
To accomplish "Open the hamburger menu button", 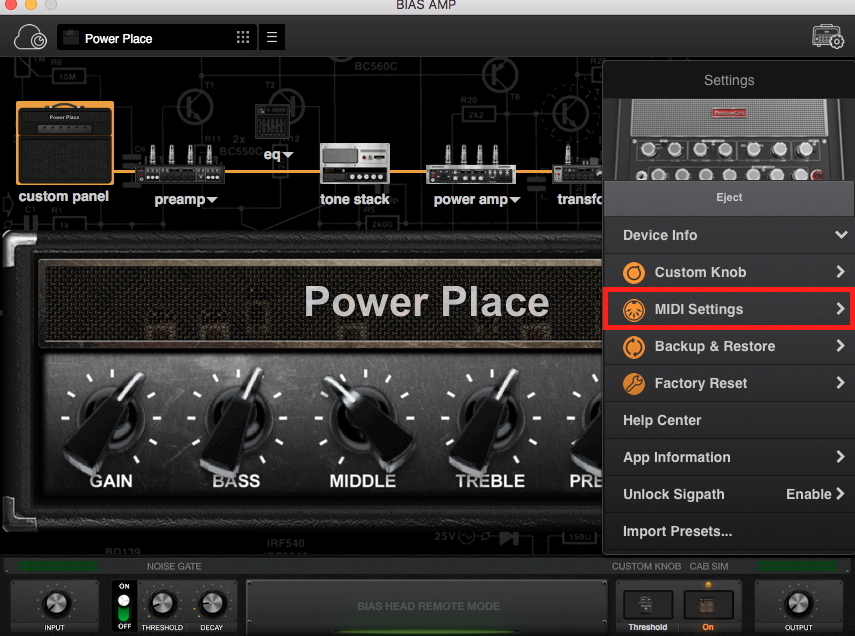I will [x=272, y=37].
